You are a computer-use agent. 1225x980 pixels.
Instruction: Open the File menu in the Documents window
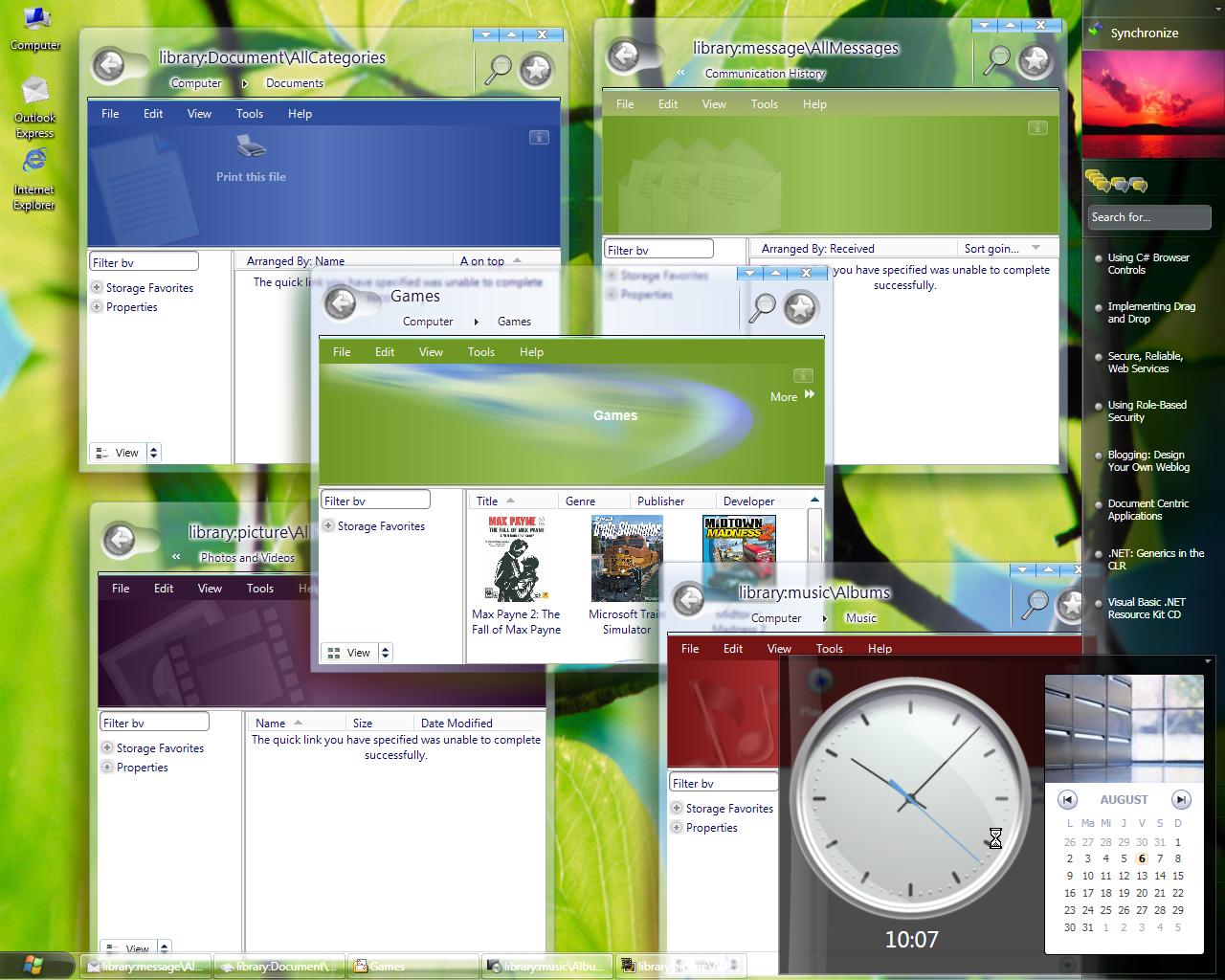point(110,113)
